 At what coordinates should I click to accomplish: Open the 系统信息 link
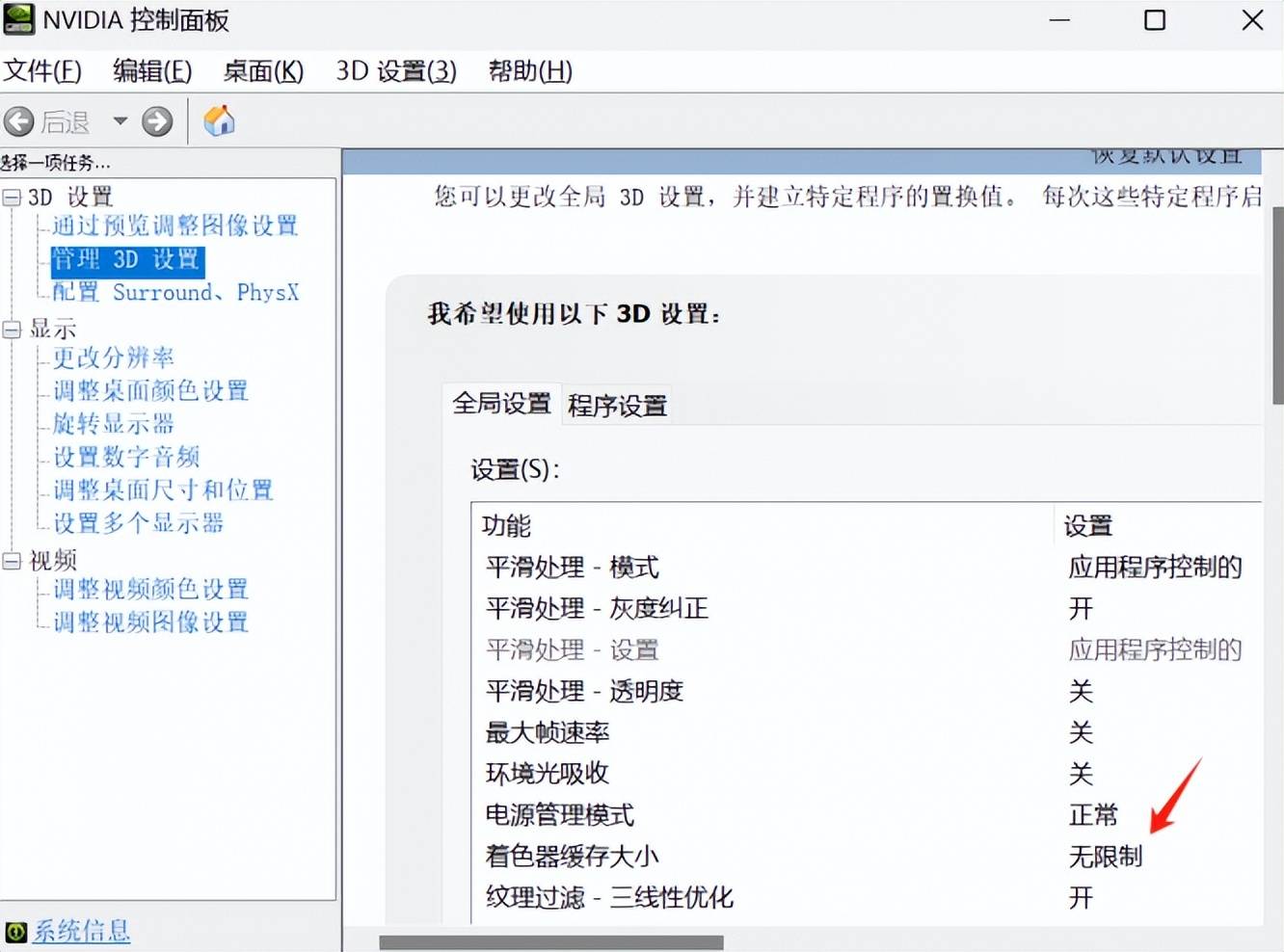pos(81,931)
